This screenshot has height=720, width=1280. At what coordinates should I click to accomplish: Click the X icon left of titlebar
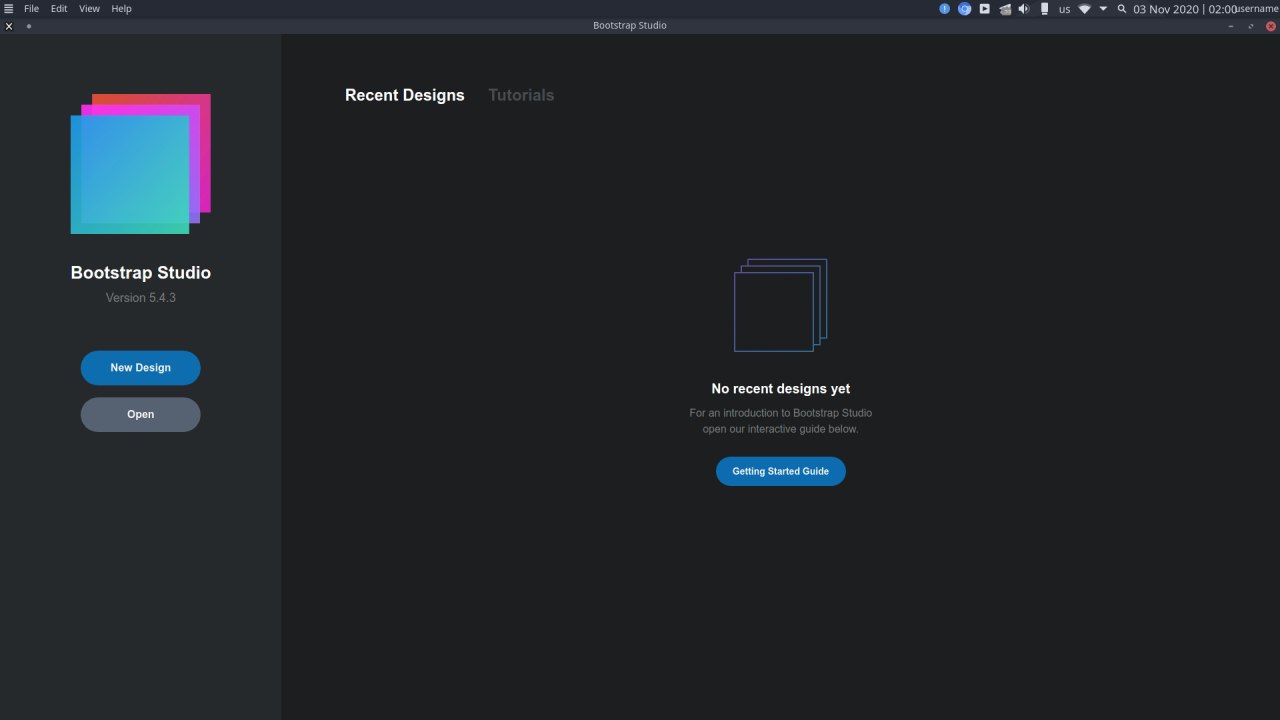tap(9, 26)
